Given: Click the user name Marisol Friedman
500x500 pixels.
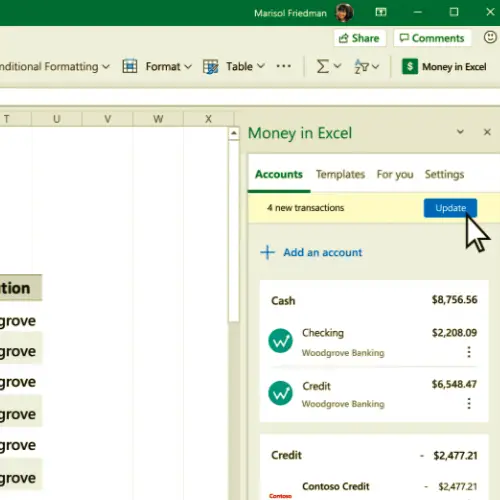Looking at the screenshot, I should pyautogui.click(x=290, y=13).
